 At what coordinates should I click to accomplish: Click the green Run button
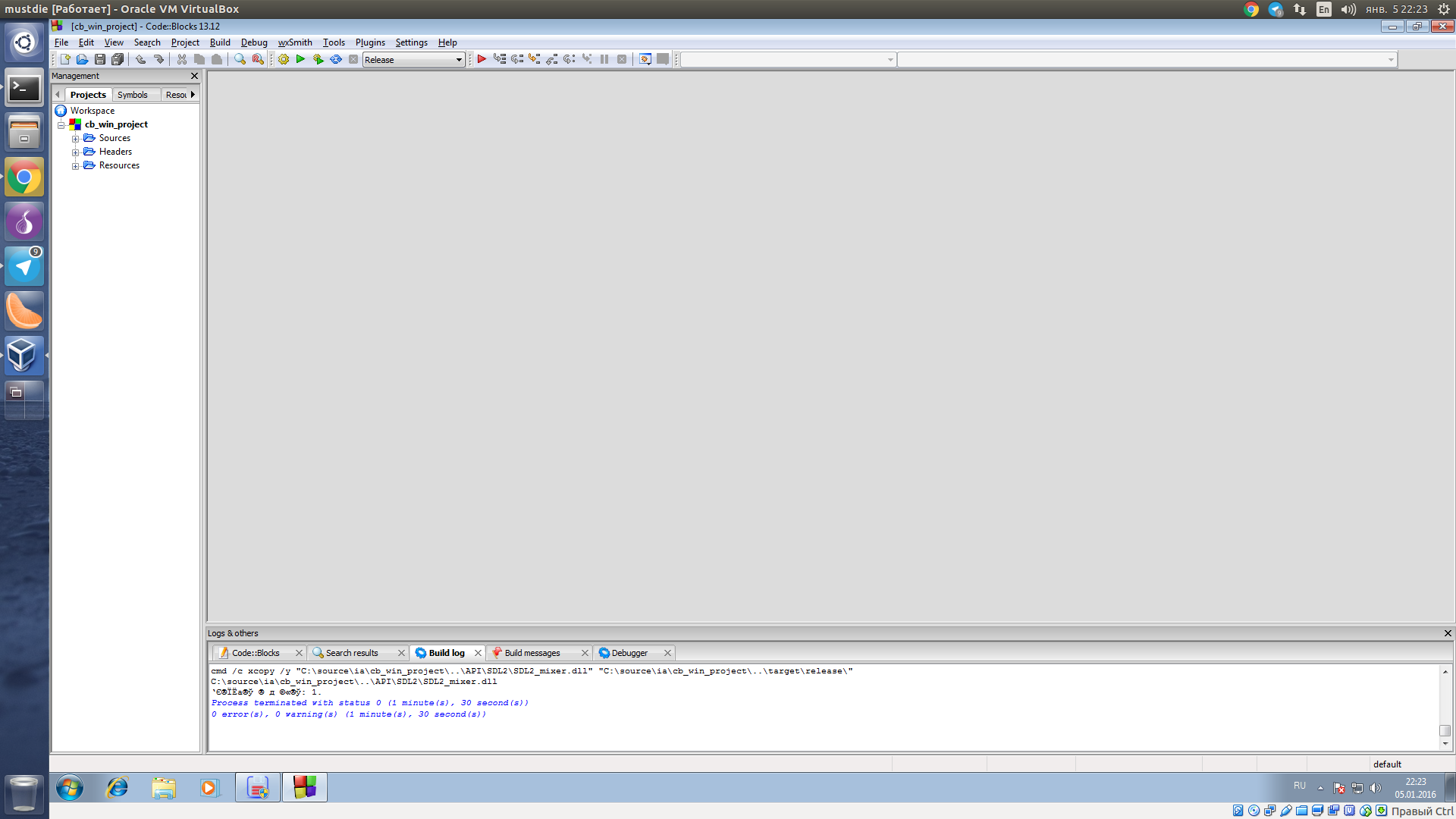[x=300, y=59]
